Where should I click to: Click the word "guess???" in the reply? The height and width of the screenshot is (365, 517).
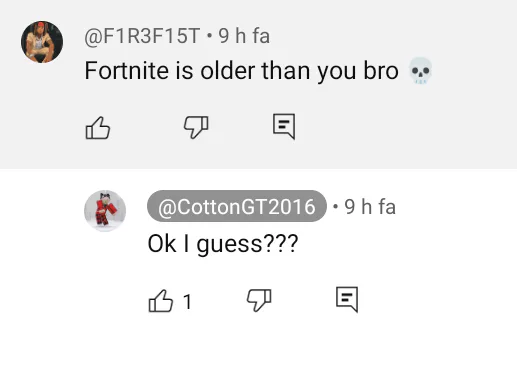pyautogui.click(x=247, y=245)
